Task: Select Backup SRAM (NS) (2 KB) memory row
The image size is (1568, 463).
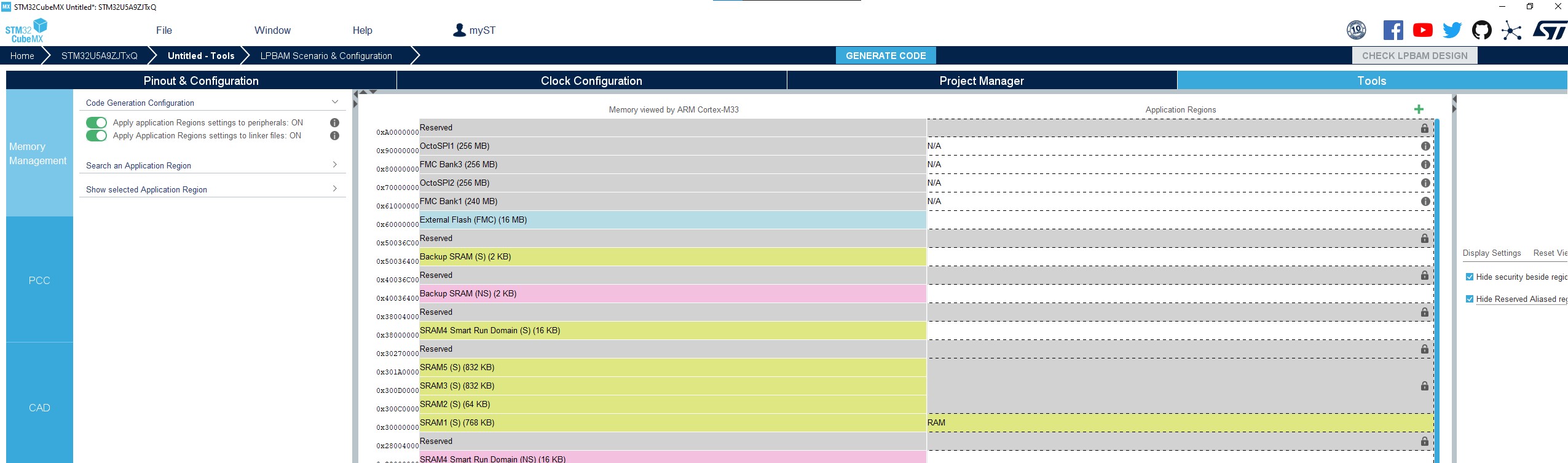Action: tap(672, 293)
